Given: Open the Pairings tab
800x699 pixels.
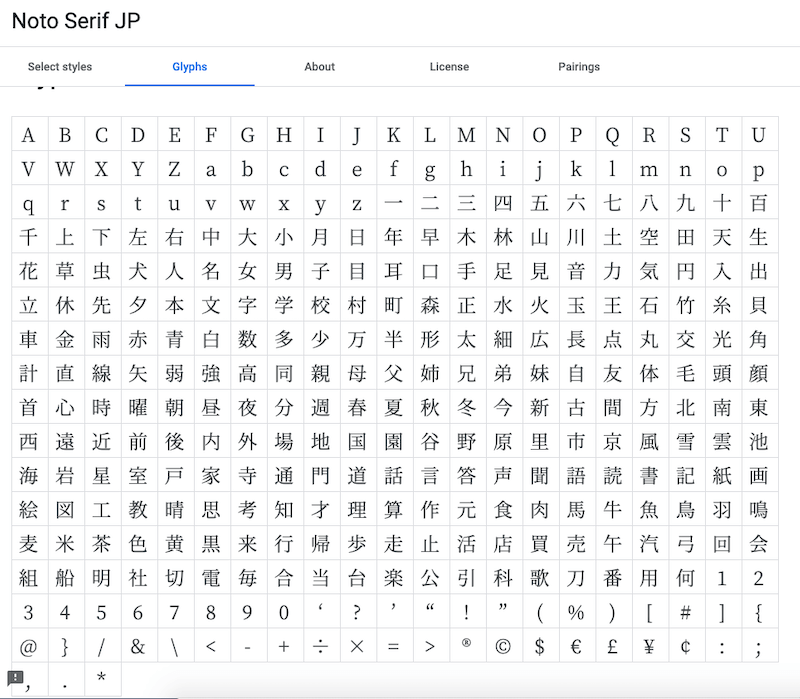Looking at the screenshot, I should 579,67.
